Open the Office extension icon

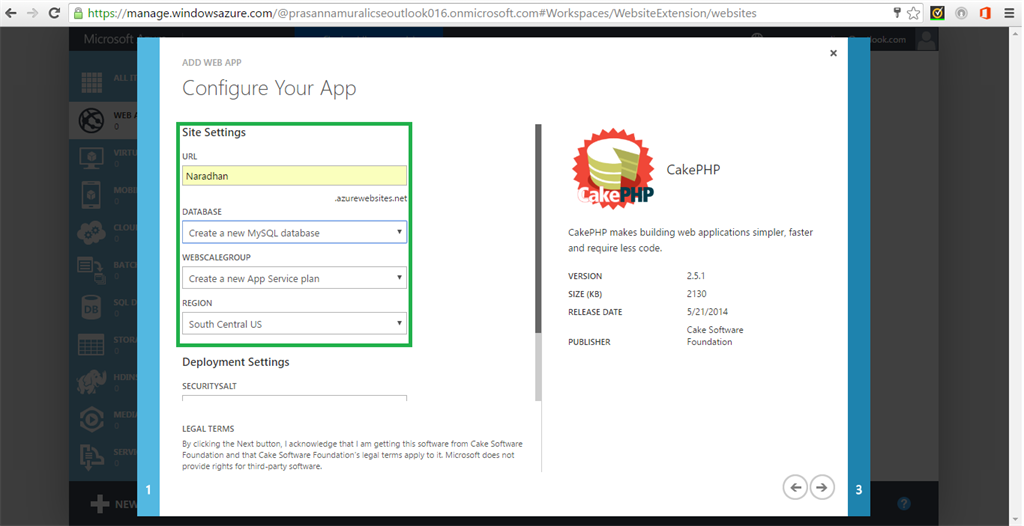(985, 13)
